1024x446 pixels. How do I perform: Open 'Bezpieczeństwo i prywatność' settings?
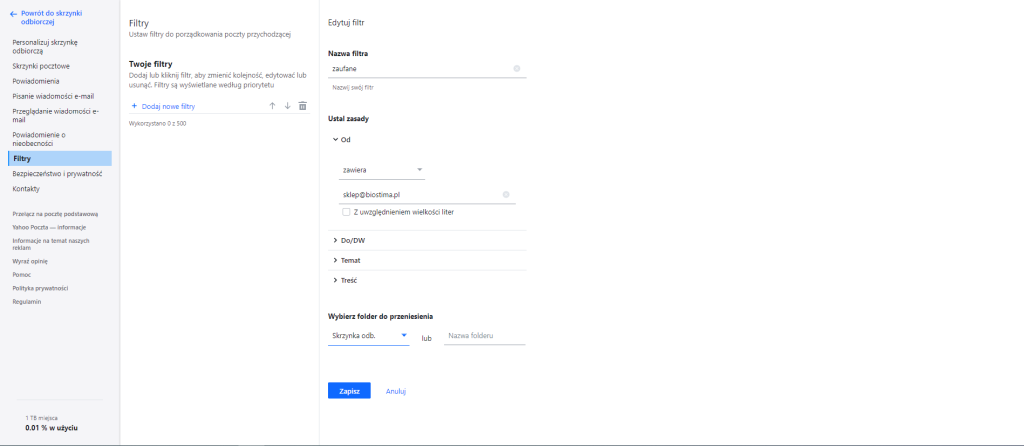(57, 174)
